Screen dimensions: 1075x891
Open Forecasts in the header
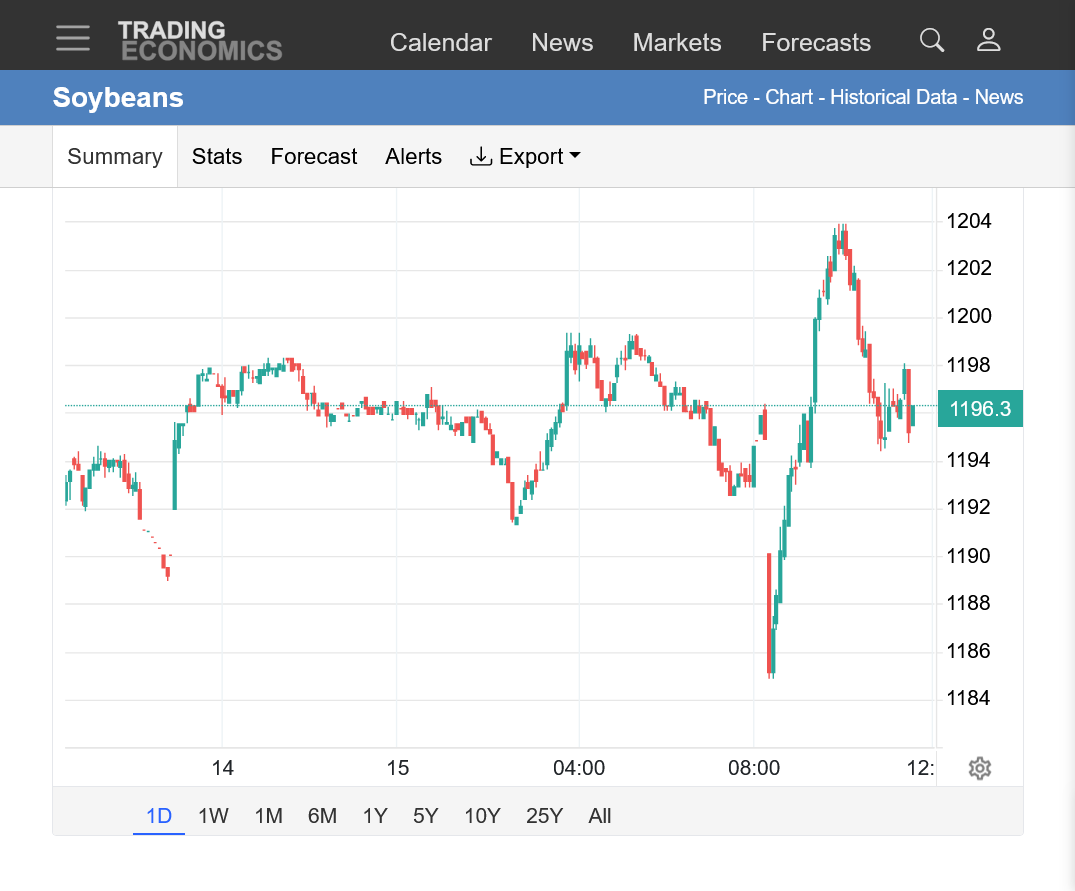tap(816, 42)
